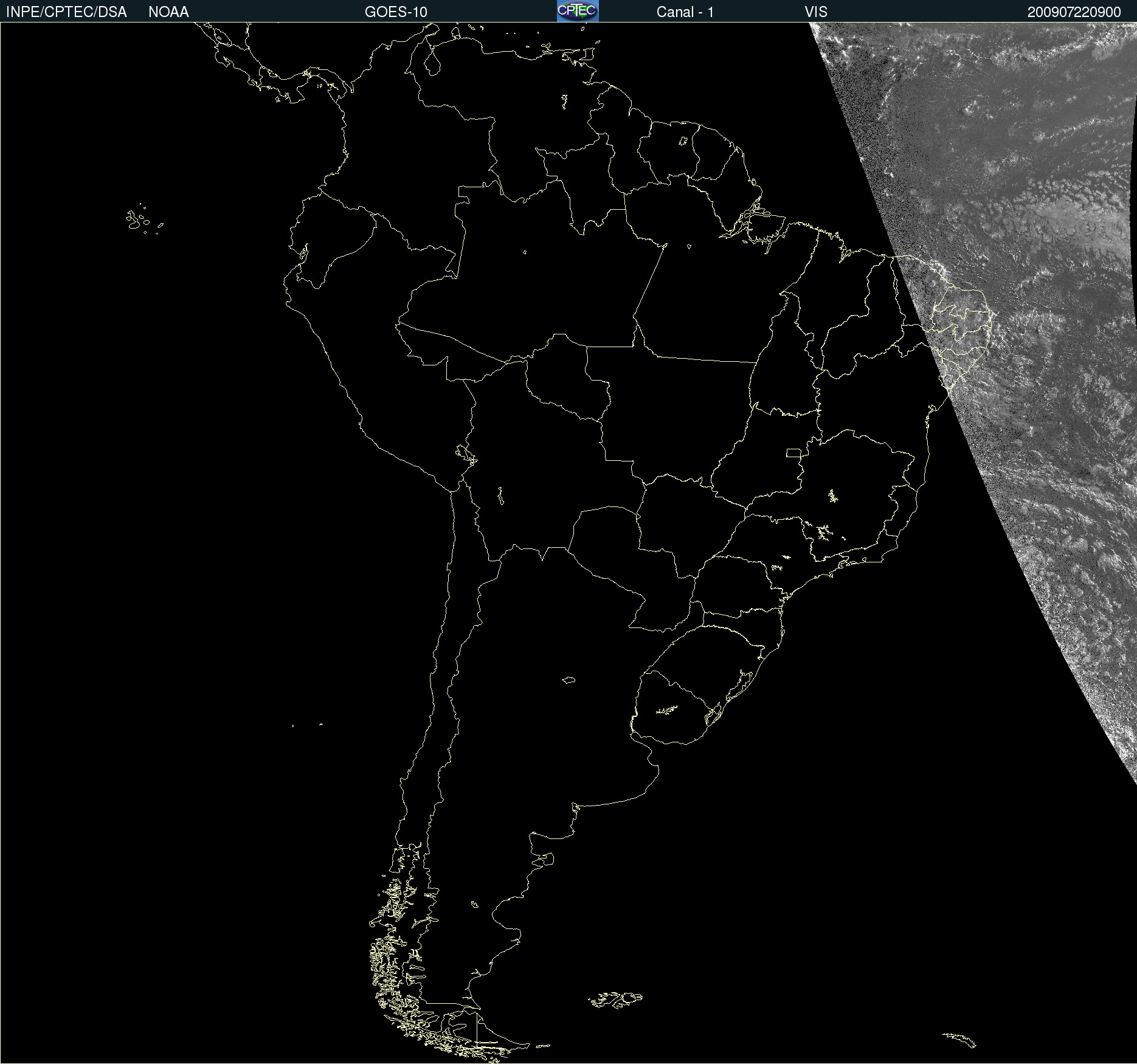Select the 200907220900 timestamp
This screenshot has height=1064, width=1137.
1074,12
